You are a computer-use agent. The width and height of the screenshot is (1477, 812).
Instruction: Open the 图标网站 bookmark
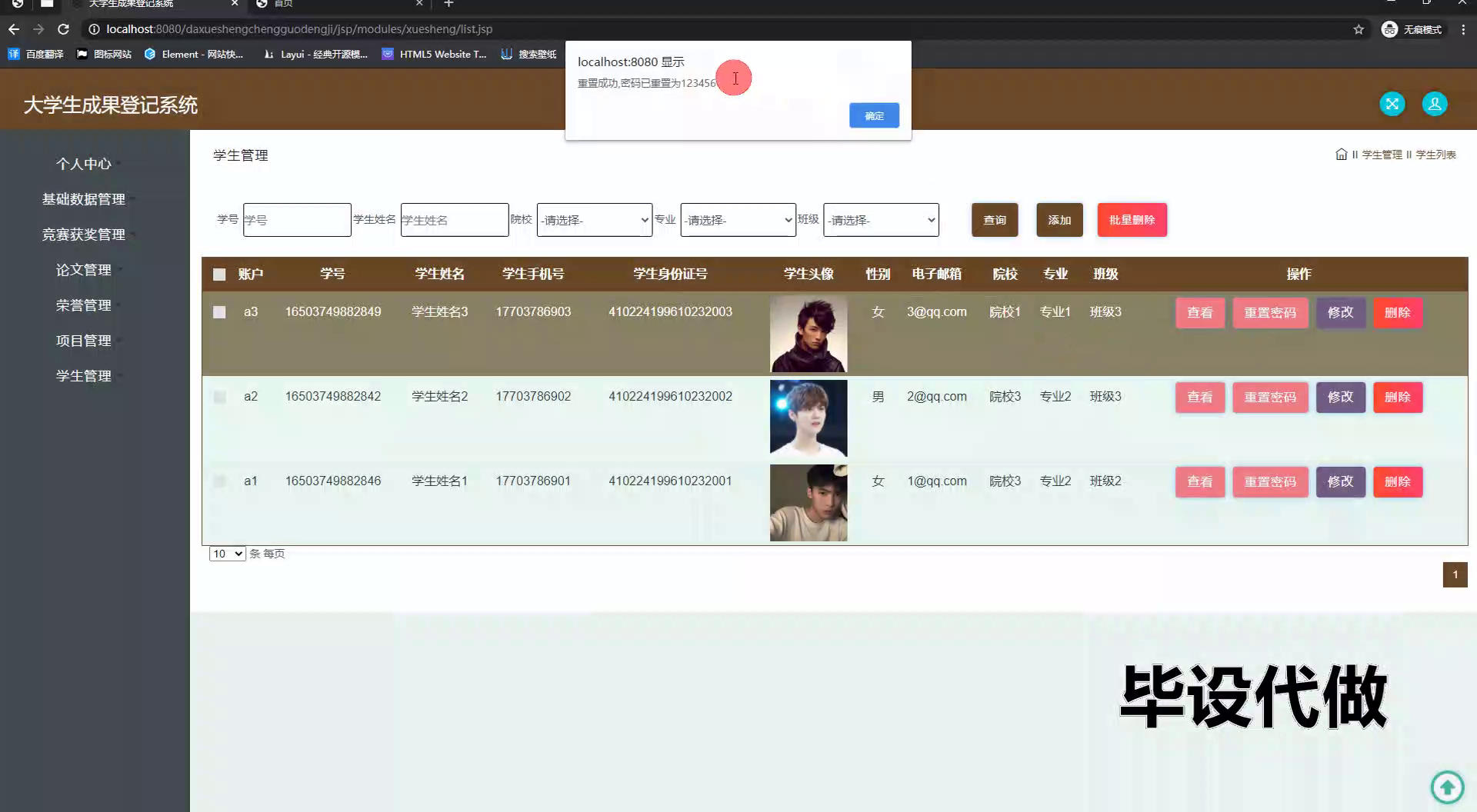104,54
